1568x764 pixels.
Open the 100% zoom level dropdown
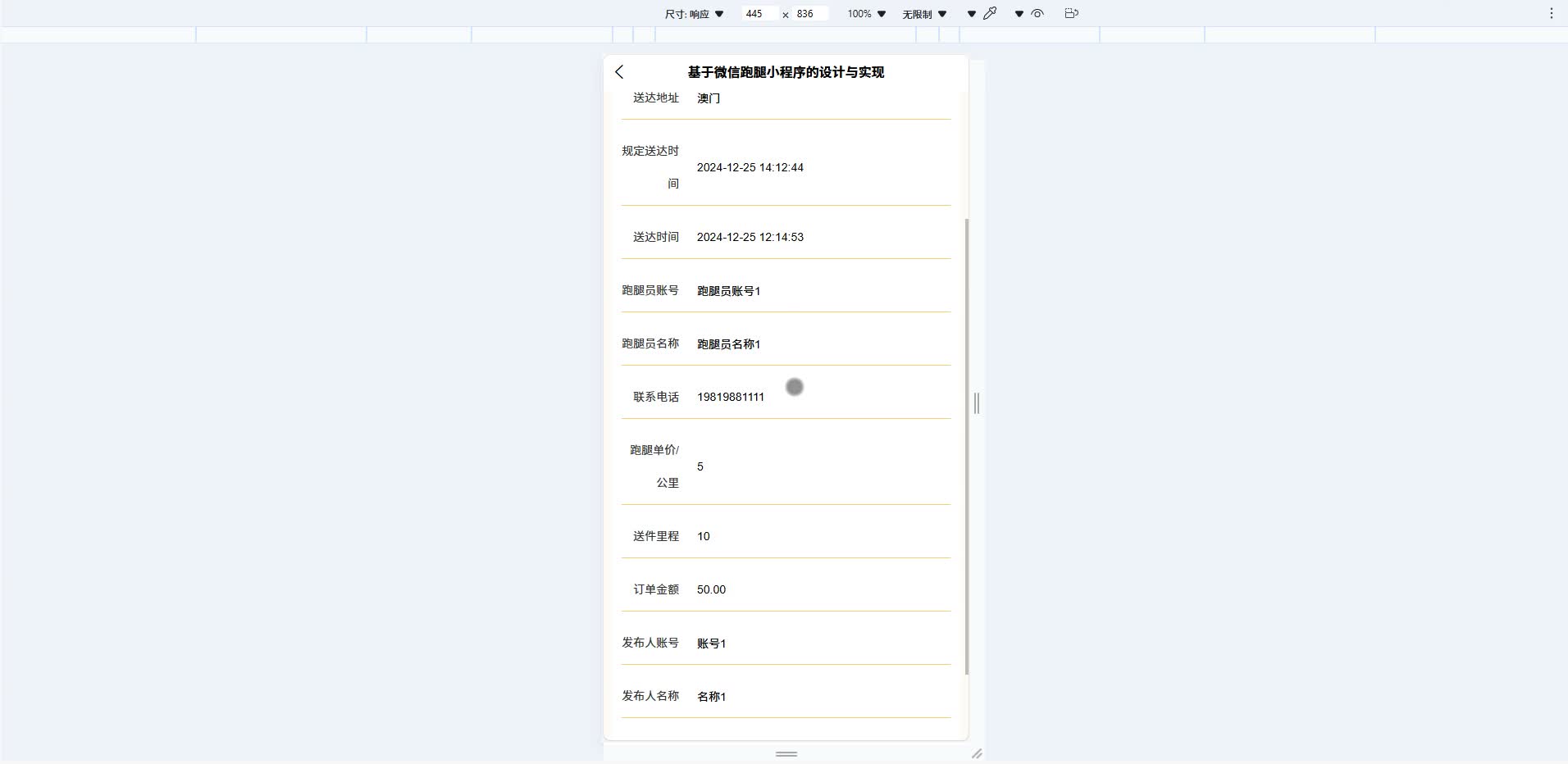click(864, 13)
